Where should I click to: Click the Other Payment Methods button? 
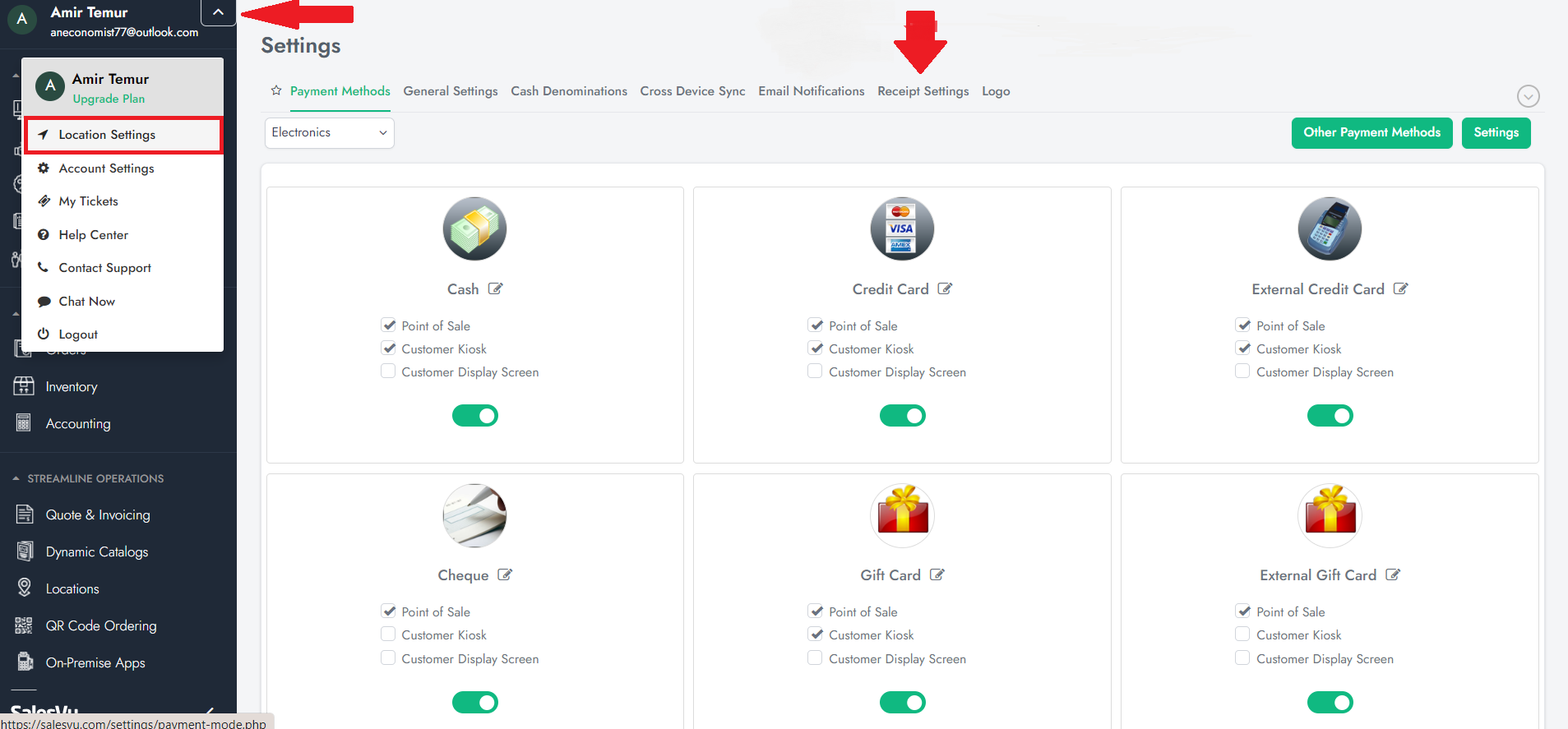(x=1371, y=132)
